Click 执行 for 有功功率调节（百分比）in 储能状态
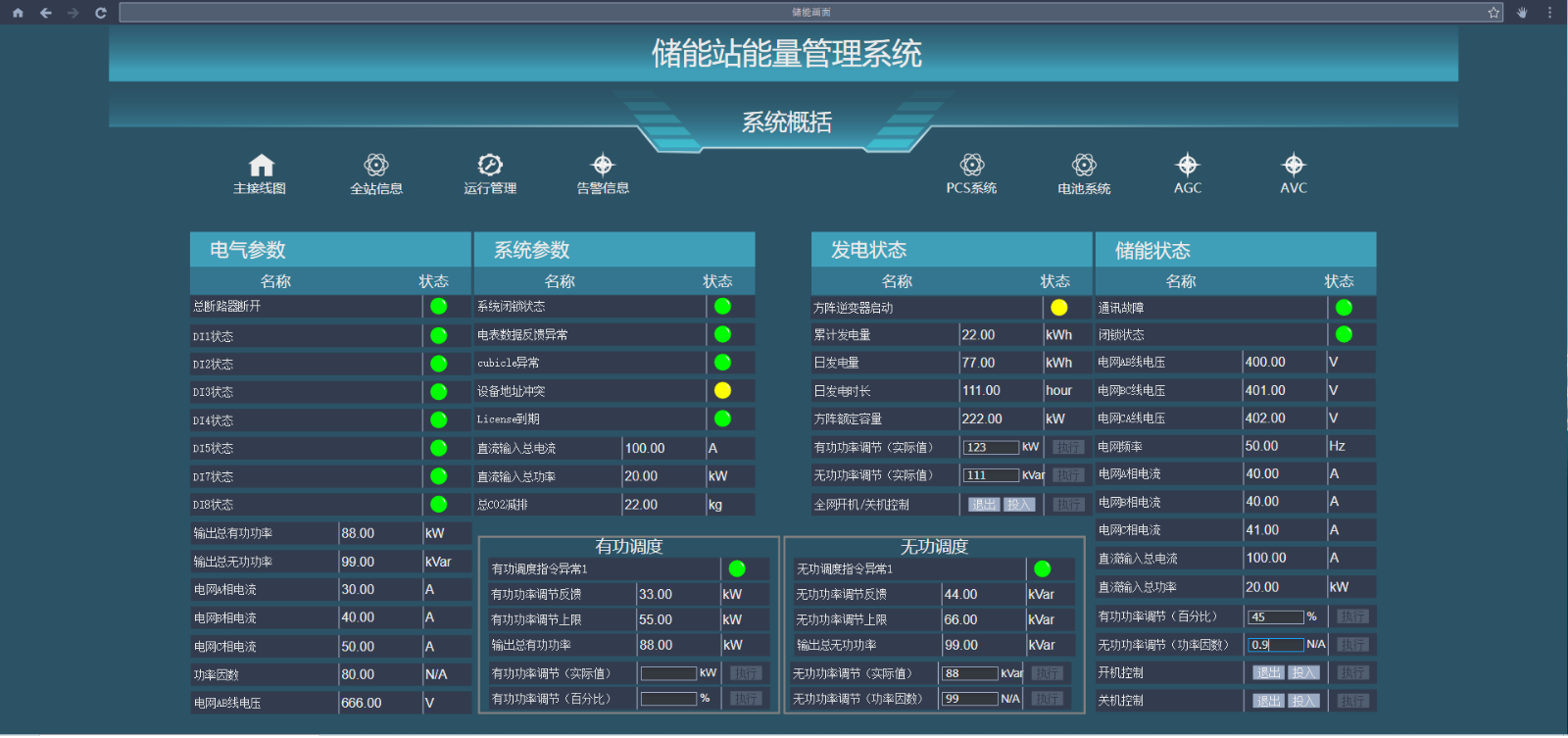The width and height of the screenshot is (1568, 738). coord(1352,616)
